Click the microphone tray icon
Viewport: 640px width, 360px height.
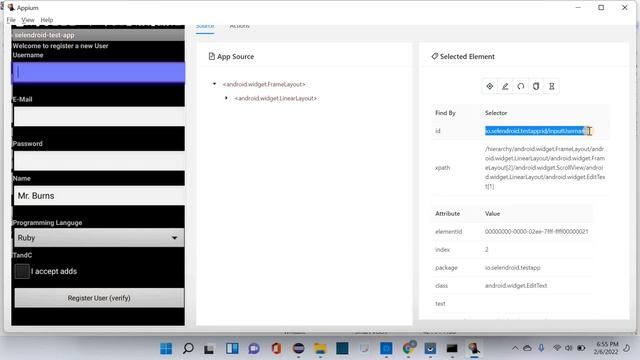[x=541, y=348]
